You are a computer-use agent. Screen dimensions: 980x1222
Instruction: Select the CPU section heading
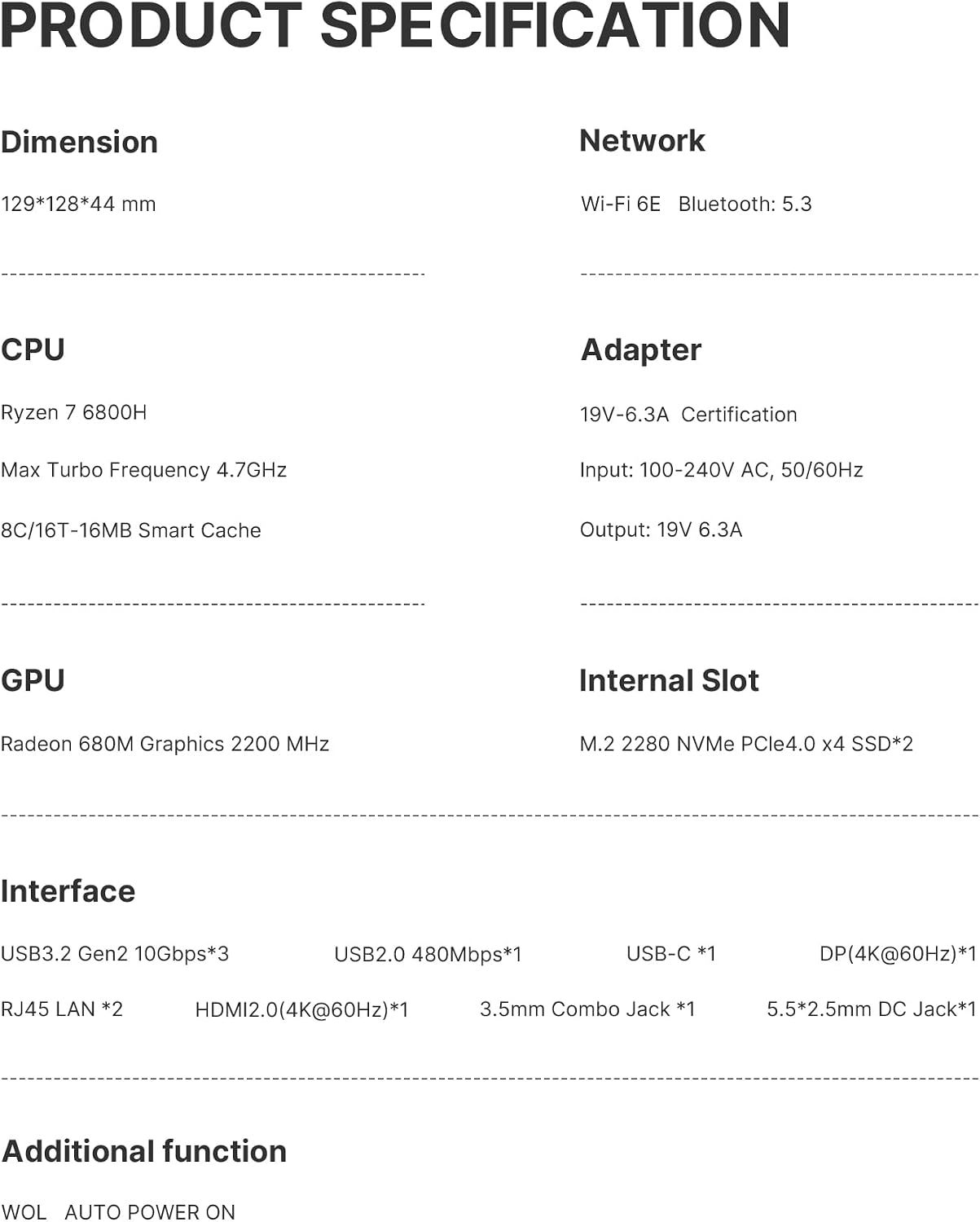pyautogui.click(x=33, y=349)
